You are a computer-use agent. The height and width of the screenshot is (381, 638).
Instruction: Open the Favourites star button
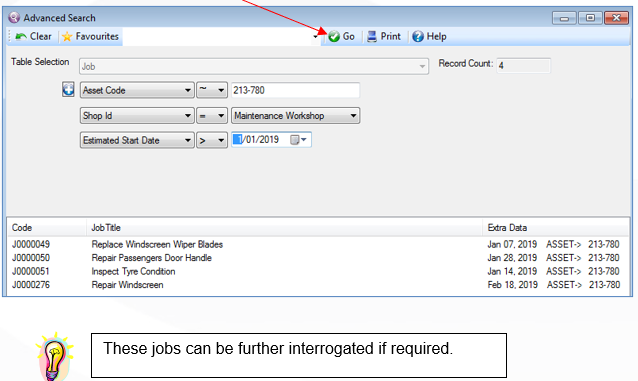pos(90,37)
